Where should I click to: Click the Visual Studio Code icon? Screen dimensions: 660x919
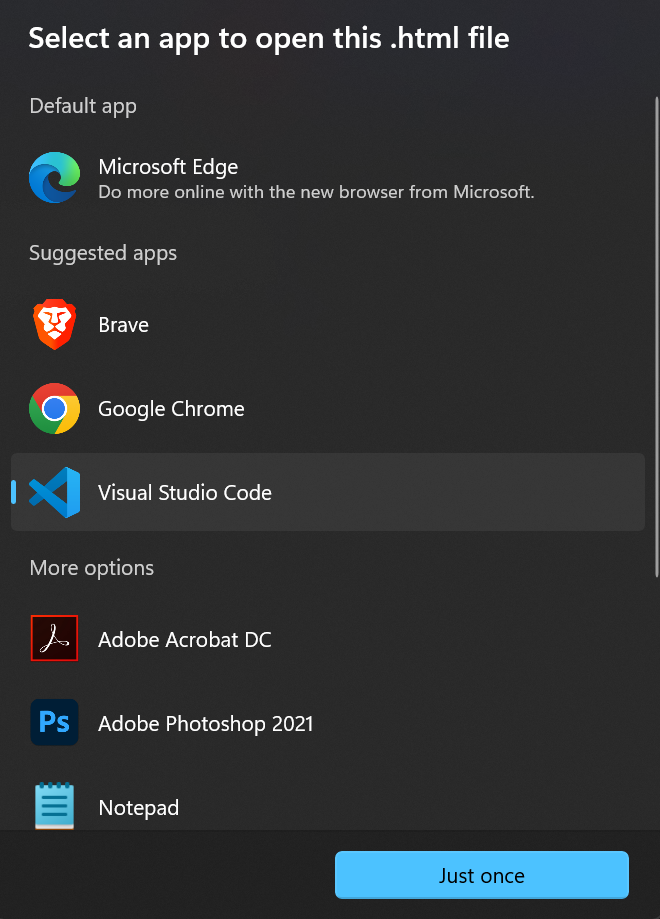pyautogui.click(x=55, y=492)
